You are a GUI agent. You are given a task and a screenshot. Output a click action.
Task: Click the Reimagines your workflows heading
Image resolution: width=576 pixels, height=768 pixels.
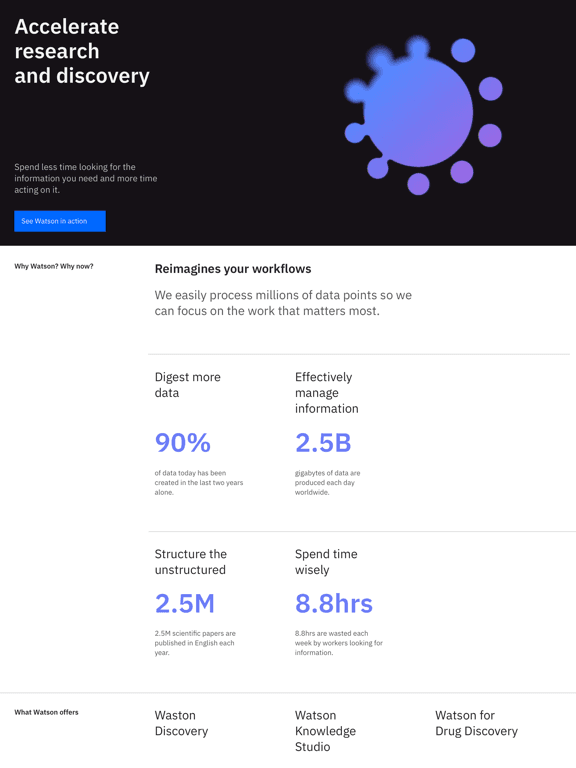(233, 269)
